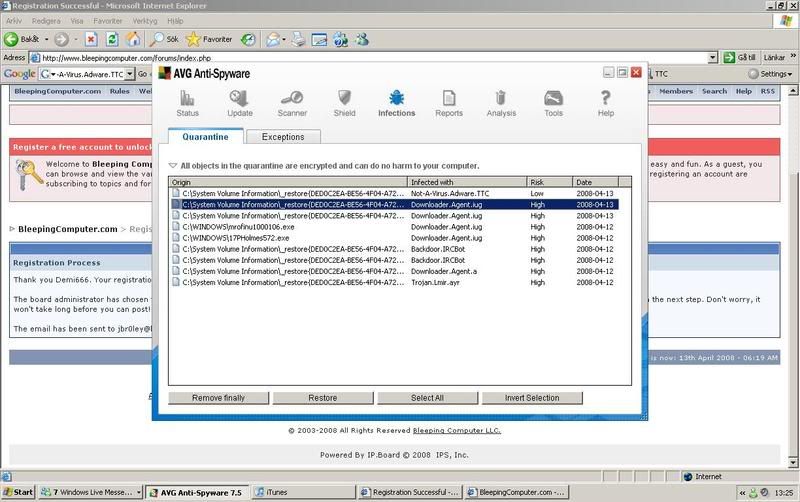Open Members link on BleepingComputer page
The image size is (800, 502).
coord(676,91)
